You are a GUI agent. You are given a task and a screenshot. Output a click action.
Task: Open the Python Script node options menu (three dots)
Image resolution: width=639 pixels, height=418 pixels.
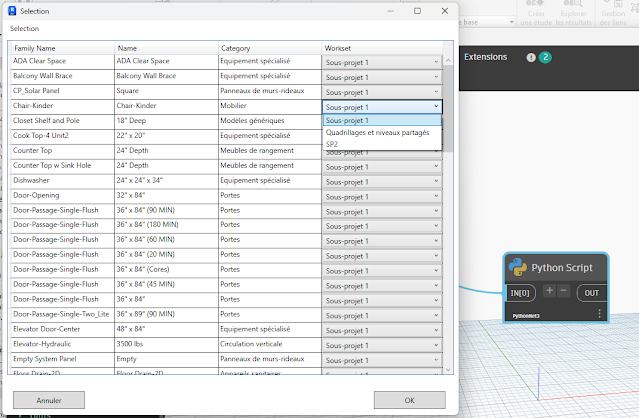pyautogui.click(x=600, y=313)
